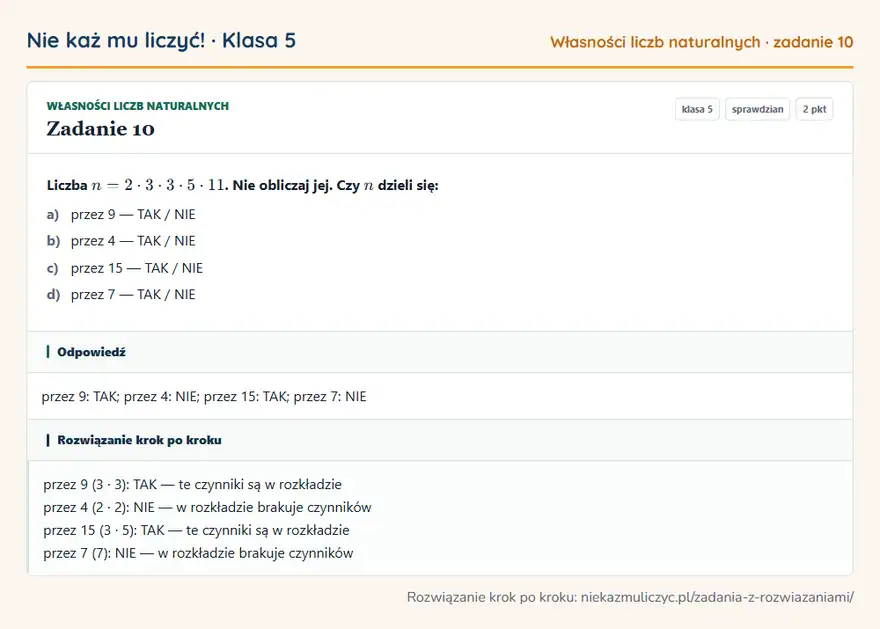Click solution step 'przez 4 (2 · 2): NIE'
880x629 pixels.
[x=207, y=507]
